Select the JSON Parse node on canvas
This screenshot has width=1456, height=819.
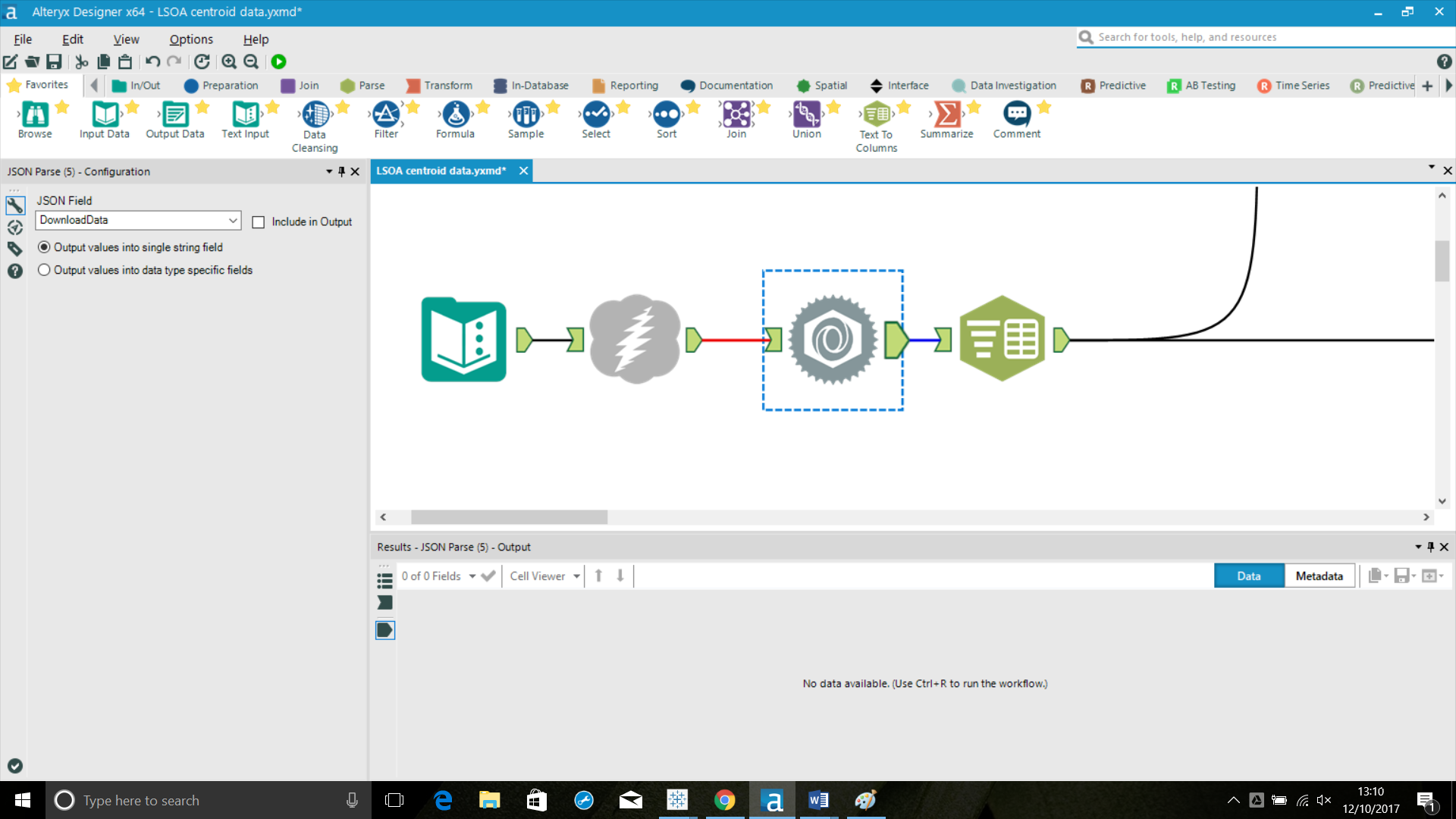(x=833, y=340)
